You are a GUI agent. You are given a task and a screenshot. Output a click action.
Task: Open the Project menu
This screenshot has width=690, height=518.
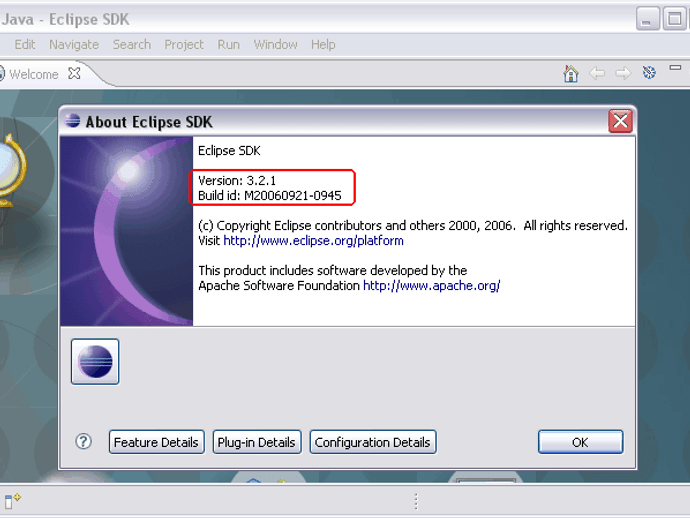click(x=184, y=44)
